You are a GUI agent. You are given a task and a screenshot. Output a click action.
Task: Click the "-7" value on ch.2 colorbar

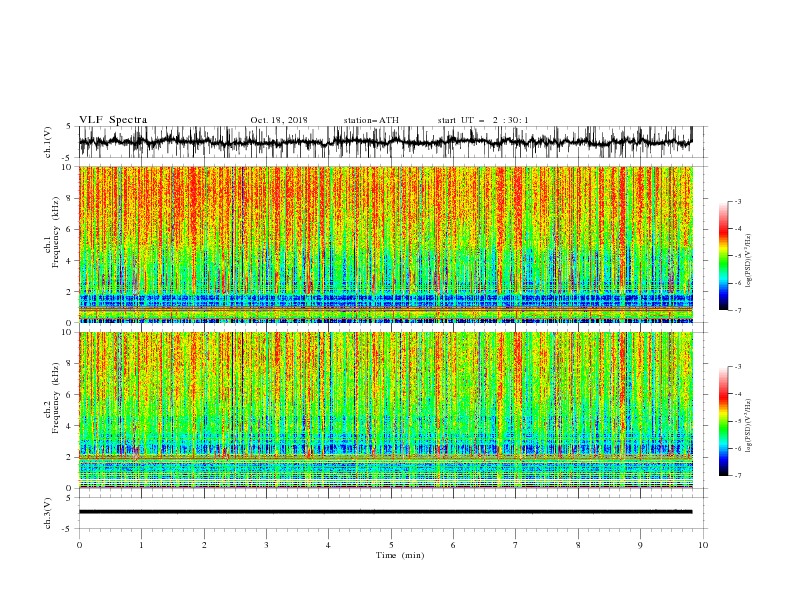(737, 475)
